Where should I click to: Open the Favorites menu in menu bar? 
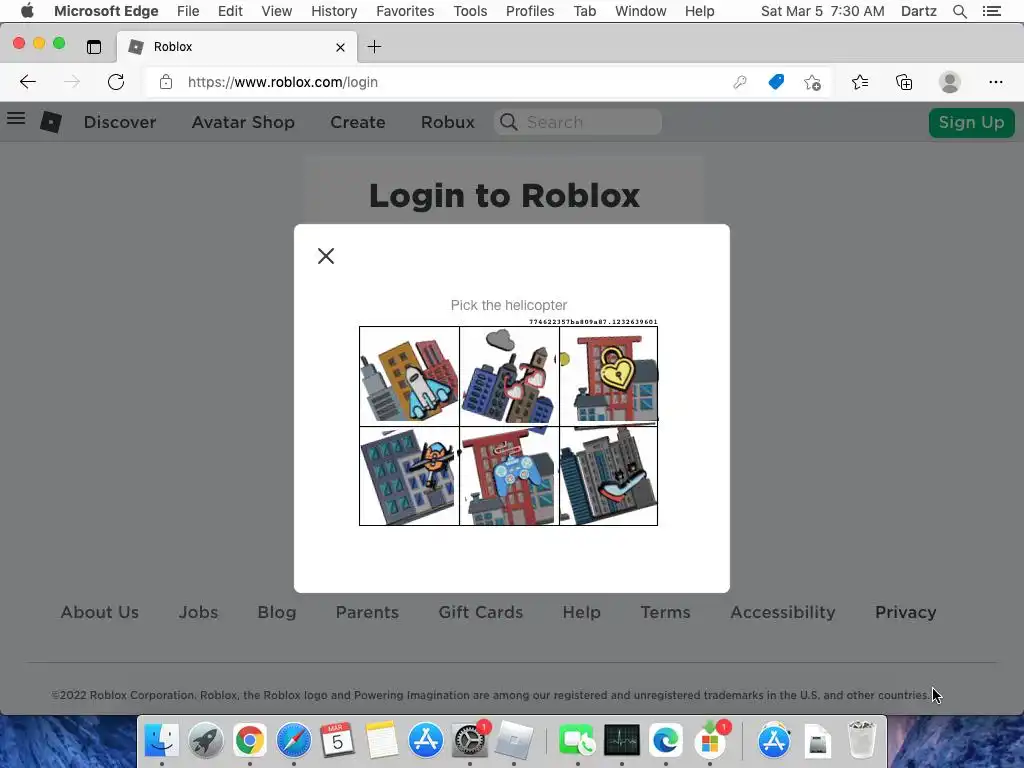click(x=405, y=11)
